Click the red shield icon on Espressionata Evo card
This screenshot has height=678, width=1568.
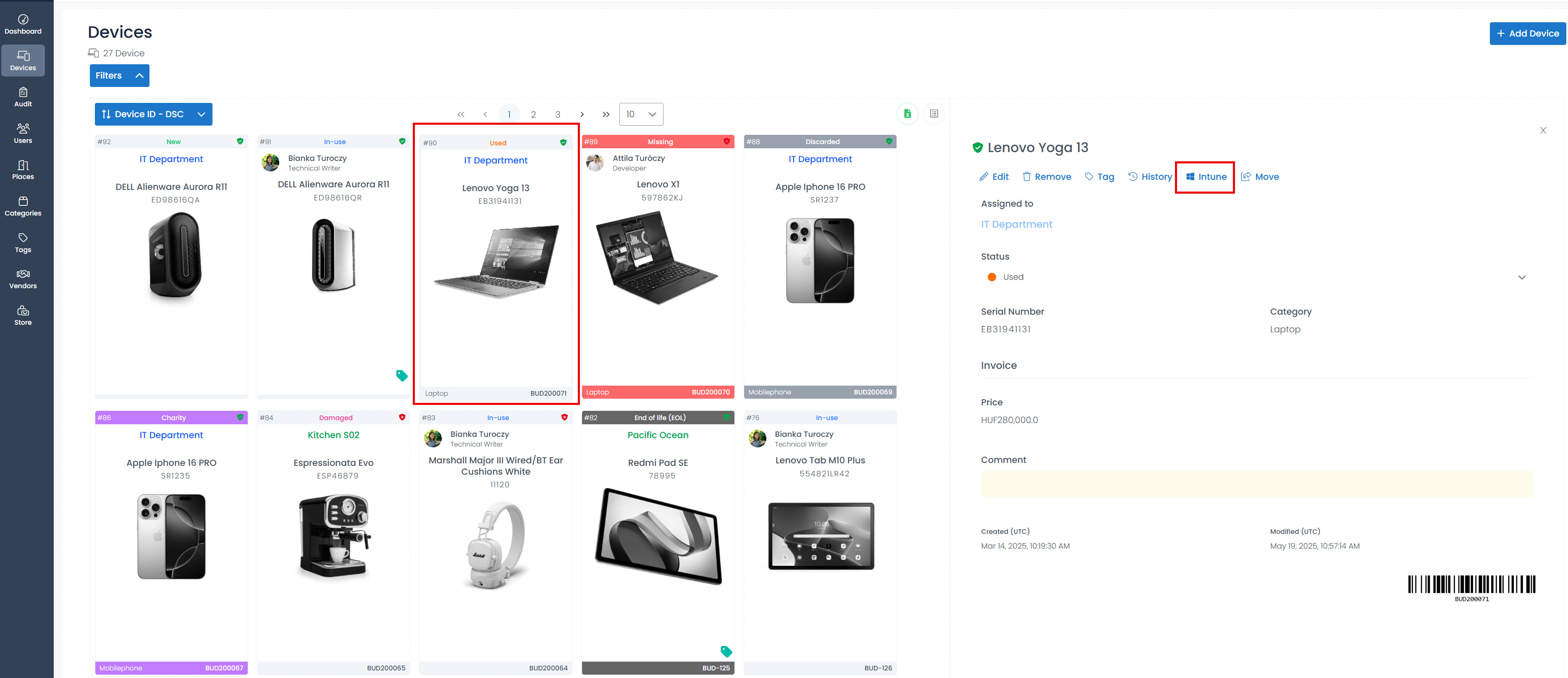[402, 417]
